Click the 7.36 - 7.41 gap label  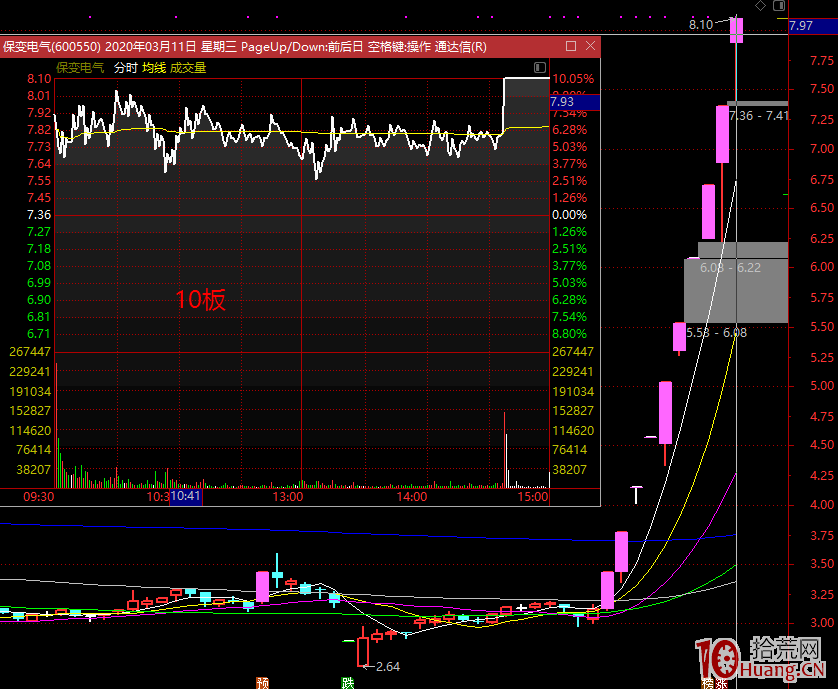click(x=758, y=115)
